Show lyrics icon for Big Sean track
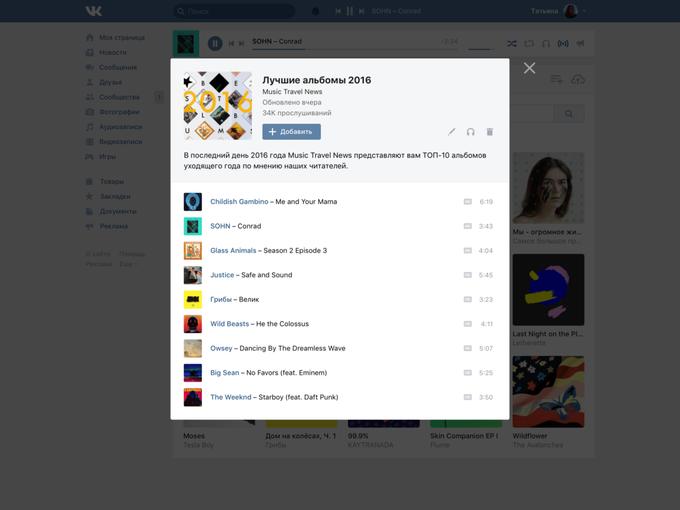 coord(468,373)
